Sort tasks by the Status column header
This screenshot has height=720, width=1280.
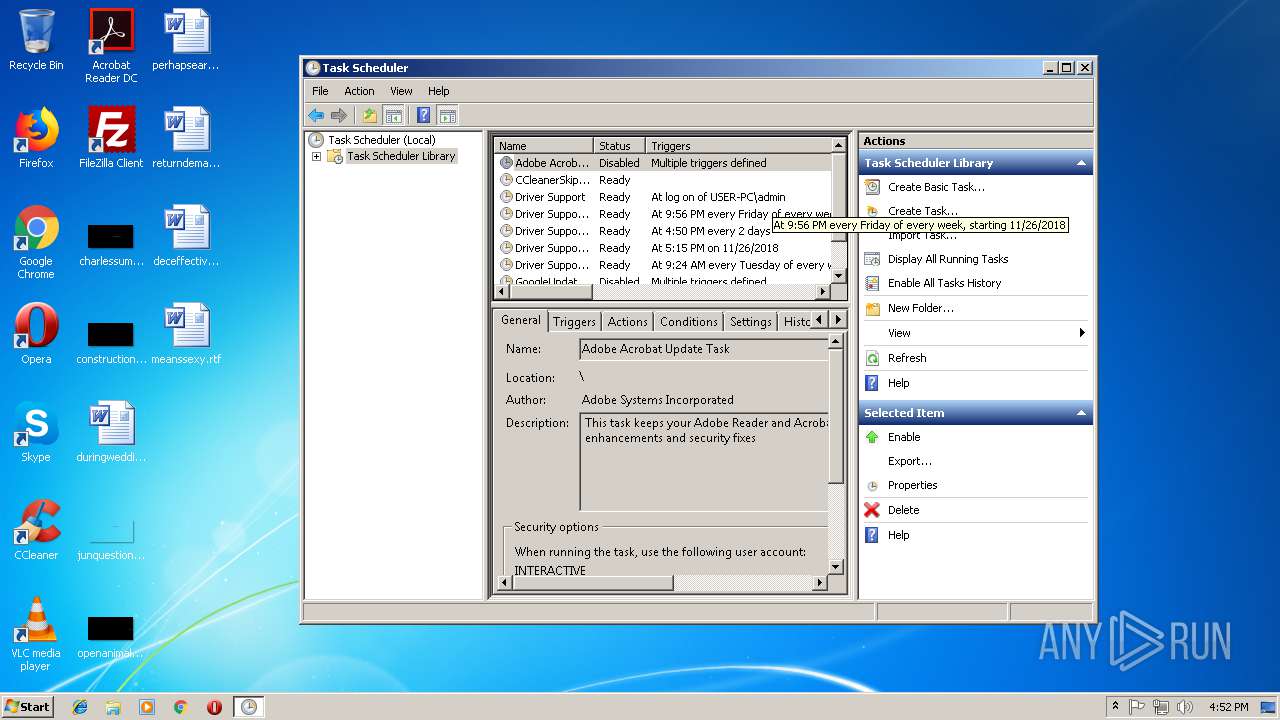[x=619, y=146]
